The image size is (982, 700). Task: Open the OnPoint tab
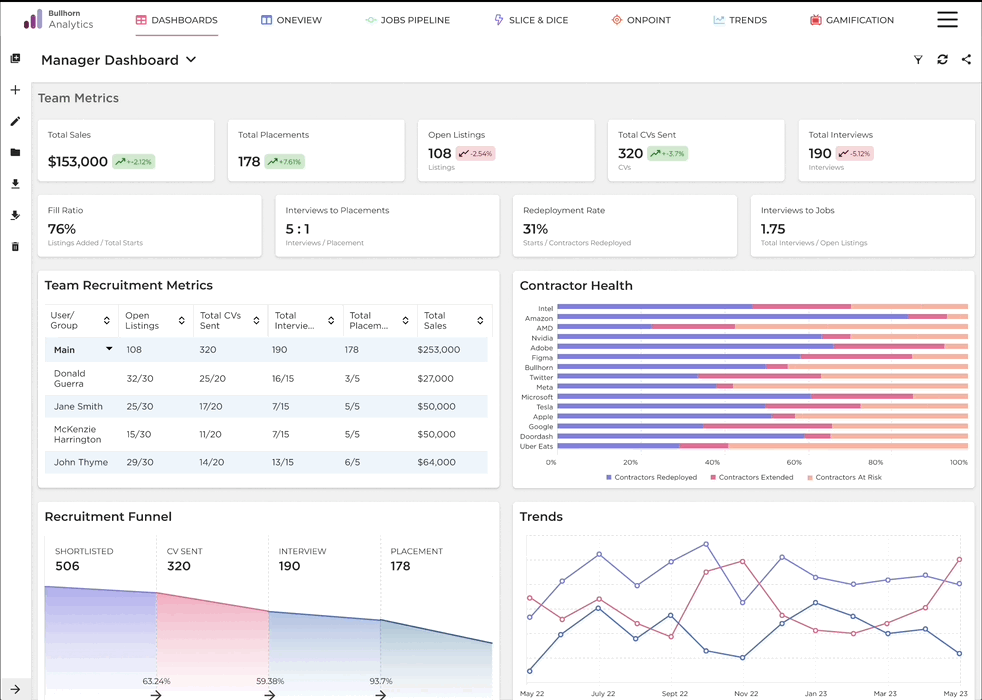[x=641, y=20]
